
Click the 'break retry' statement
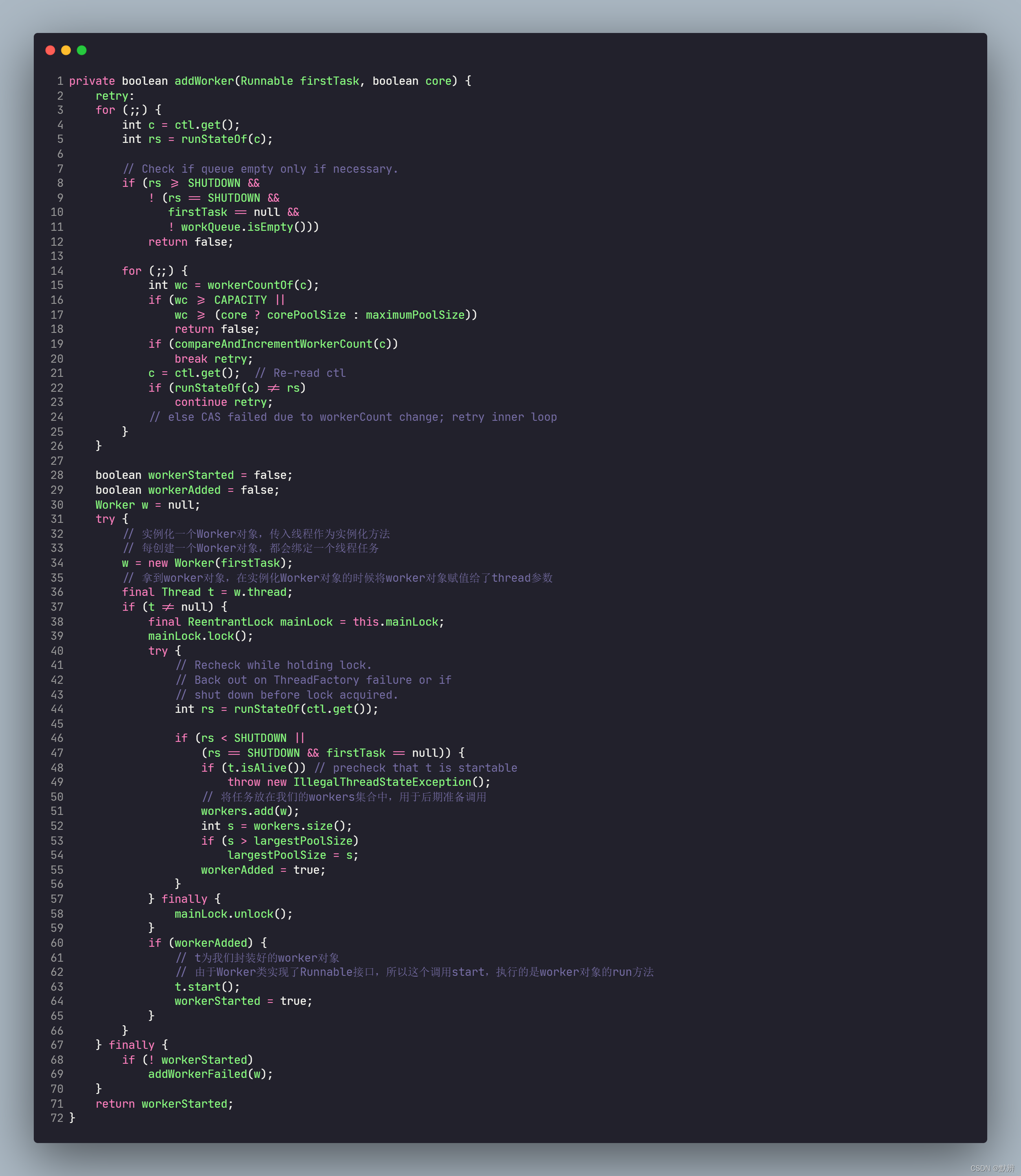214,359
